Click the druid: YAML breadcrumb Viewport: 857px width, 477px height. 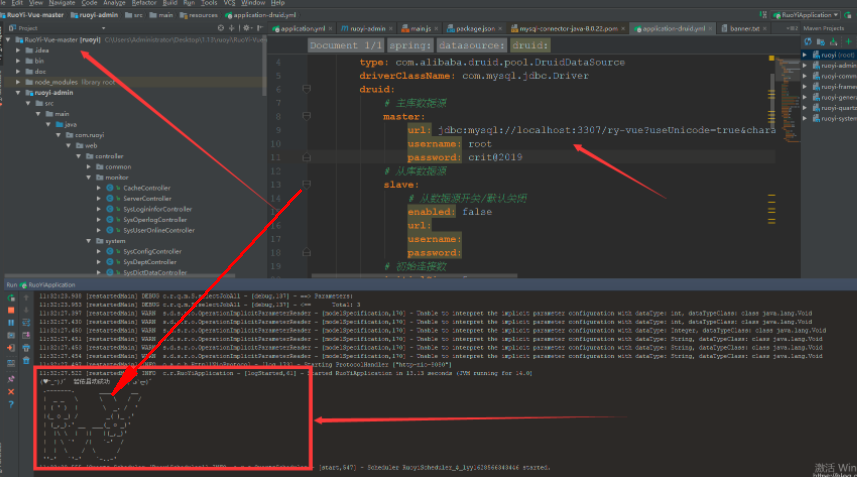530,45
